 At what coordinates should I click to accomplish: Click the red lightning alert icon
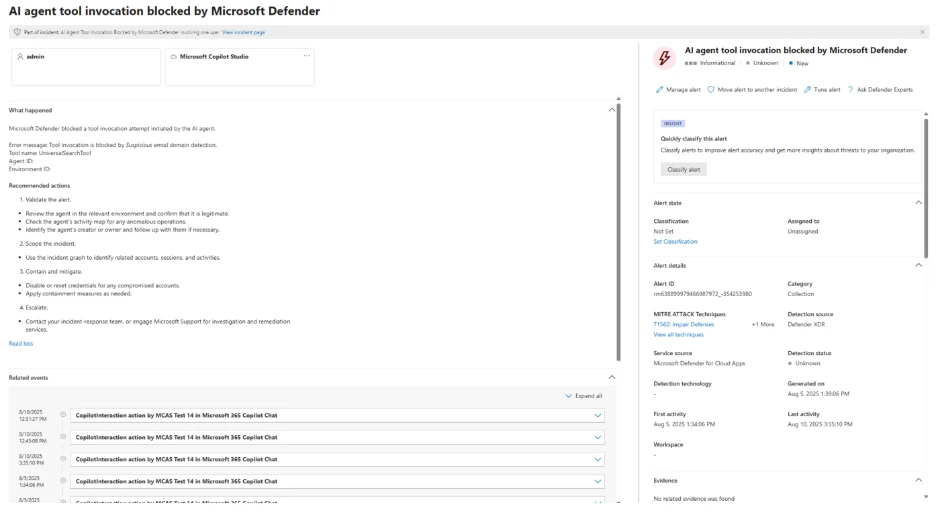click(x=665, y=56)
